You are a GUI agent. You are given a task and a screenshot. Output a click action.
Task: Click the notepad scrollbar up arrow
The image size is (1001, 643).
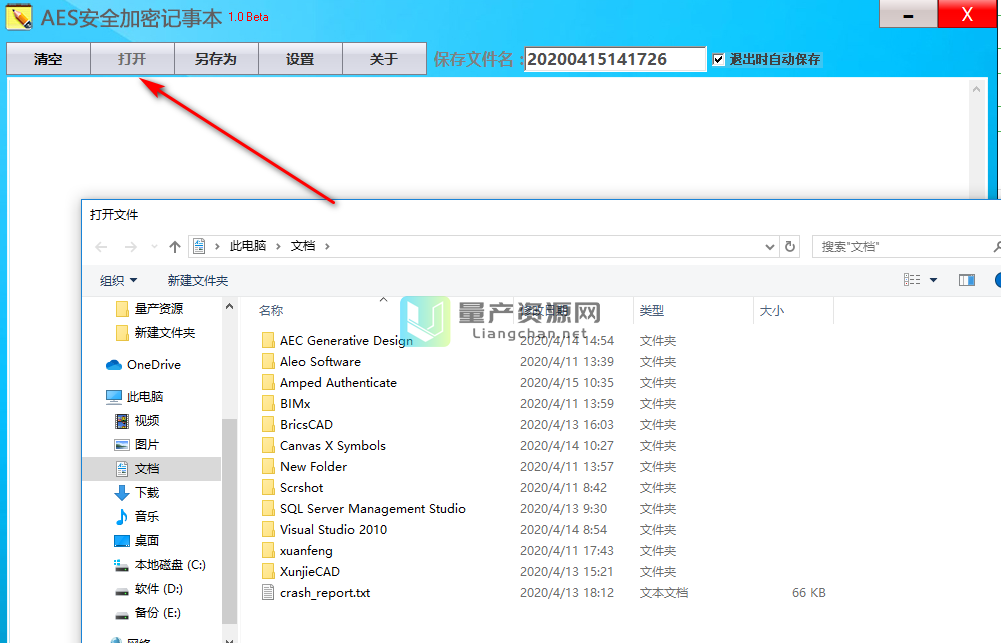click(976, 89)
